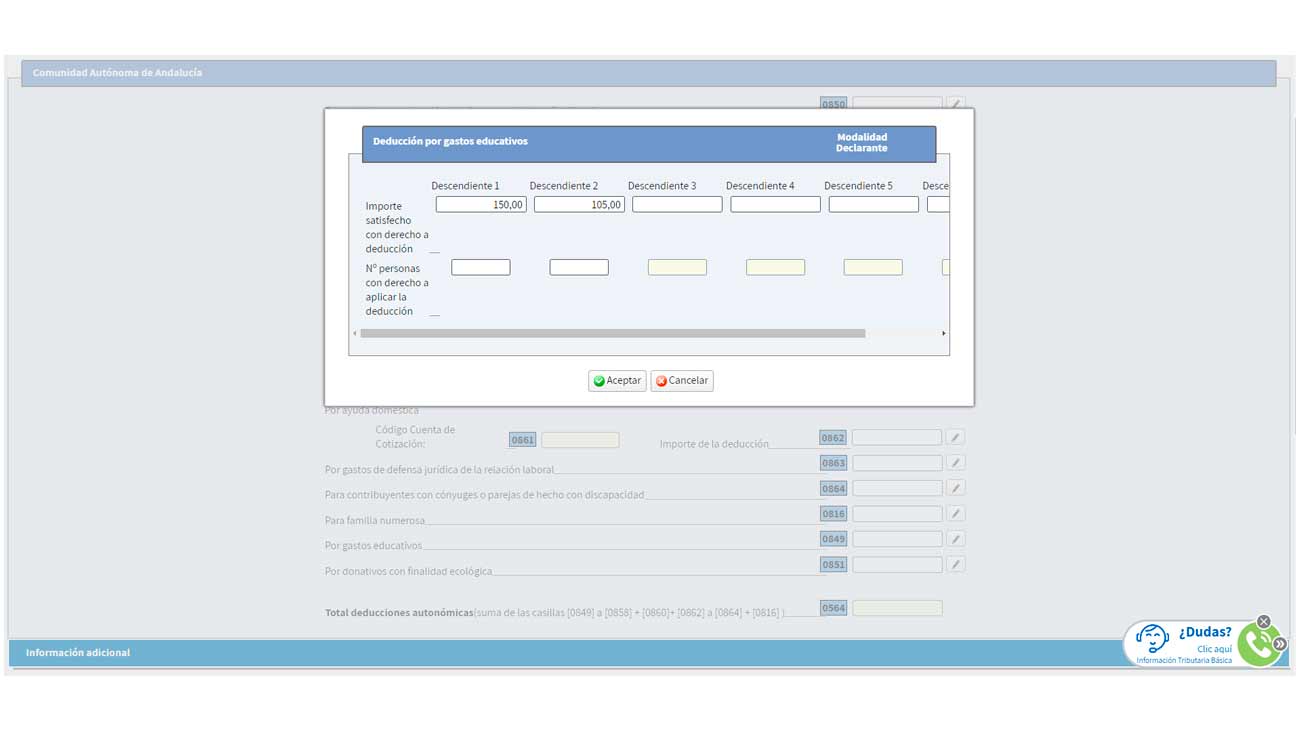
Task: Click the 0564 box code label
Action: (x=833, y=608)
